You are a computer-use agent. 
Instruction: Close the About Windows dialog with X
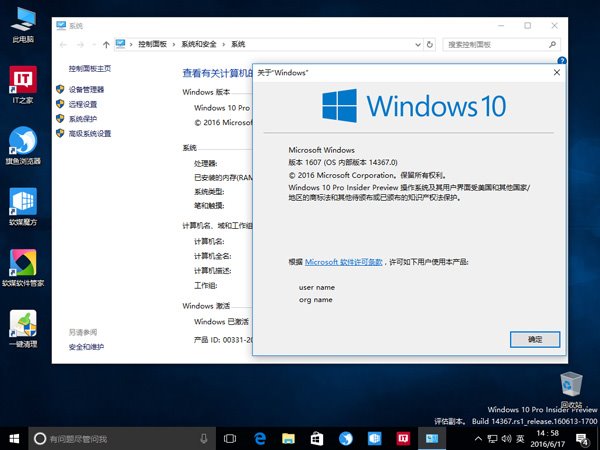[x=557, y=72]
